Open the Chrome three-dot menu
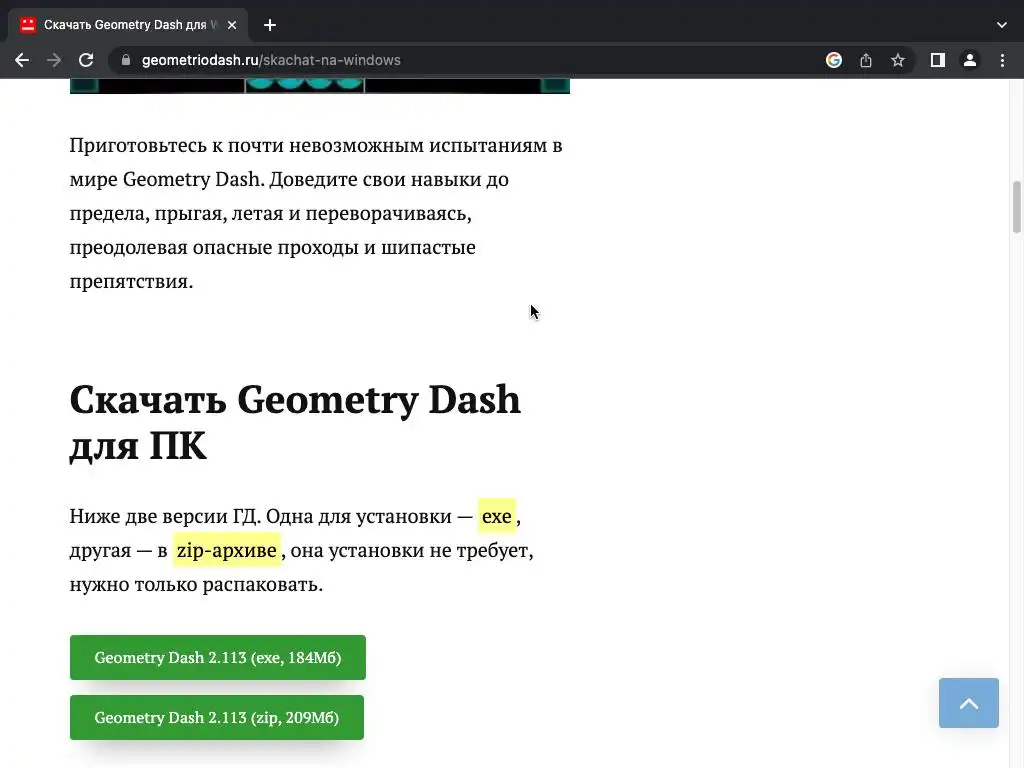Screen dimensions: 1024x768 click(x=1002, y=60)
